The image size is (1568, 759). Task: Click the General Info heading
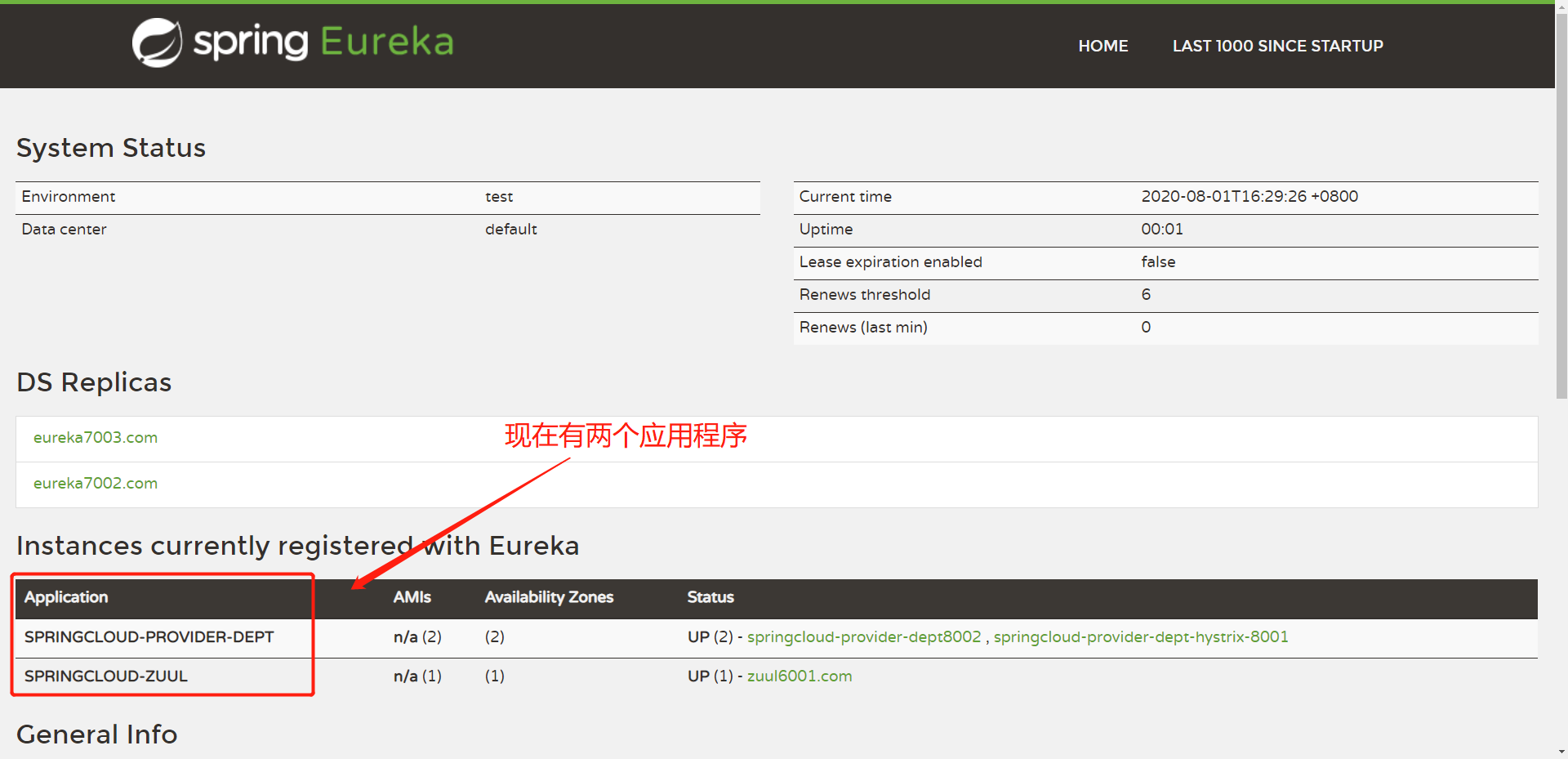tap(96, 734)
